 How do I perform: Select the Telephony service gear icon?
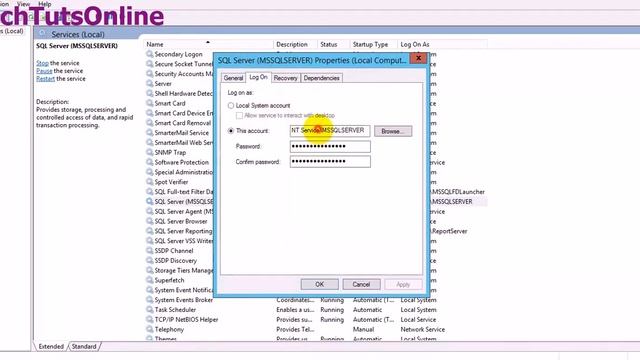(150, 329)
